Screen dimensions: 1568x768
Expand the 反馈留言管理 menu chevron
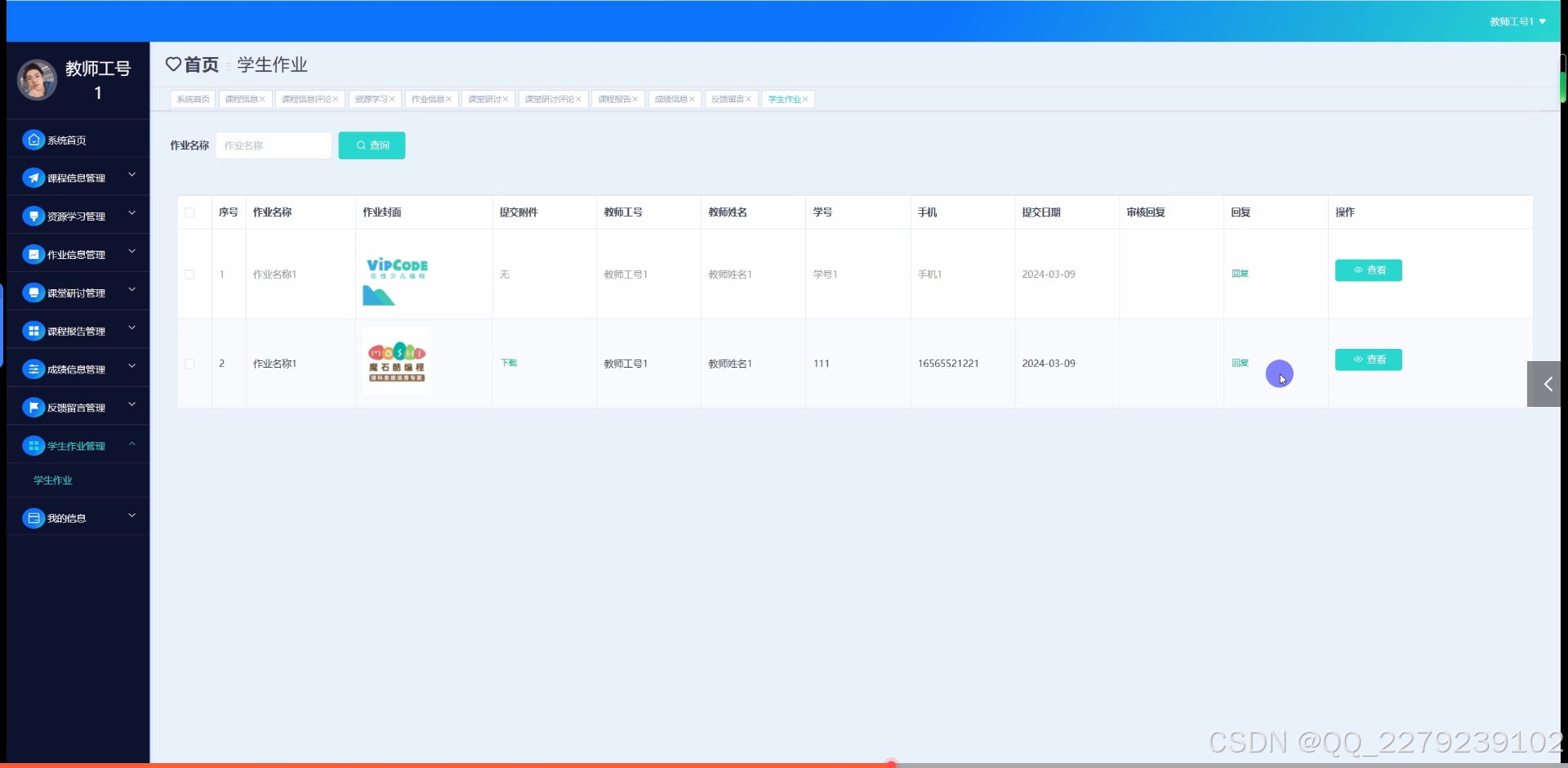pos(131,405)
